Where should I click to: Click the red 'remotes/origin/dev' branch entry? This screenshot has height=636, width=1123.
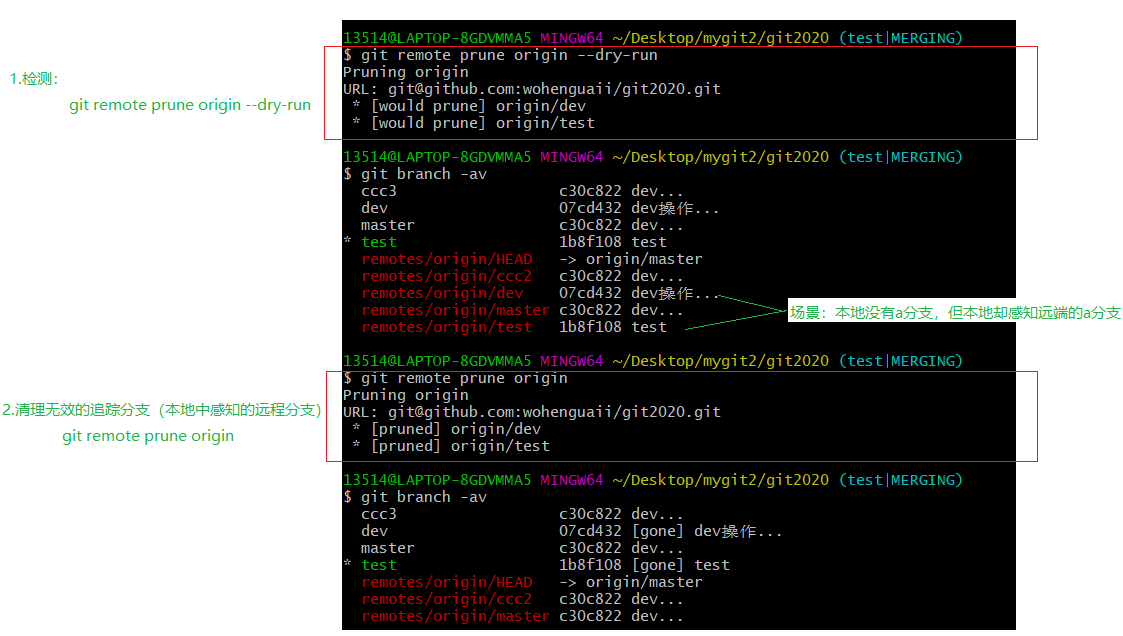coord(442,293)
